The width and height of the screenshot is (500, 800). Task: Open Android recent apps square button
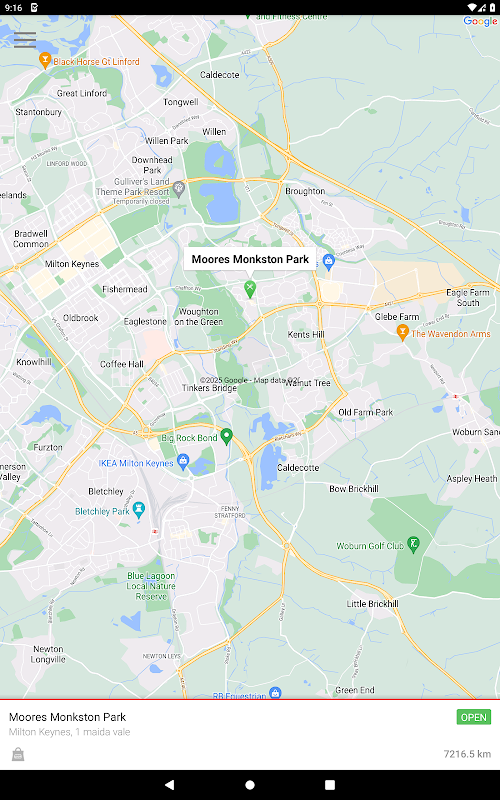[x=330, y=784]
